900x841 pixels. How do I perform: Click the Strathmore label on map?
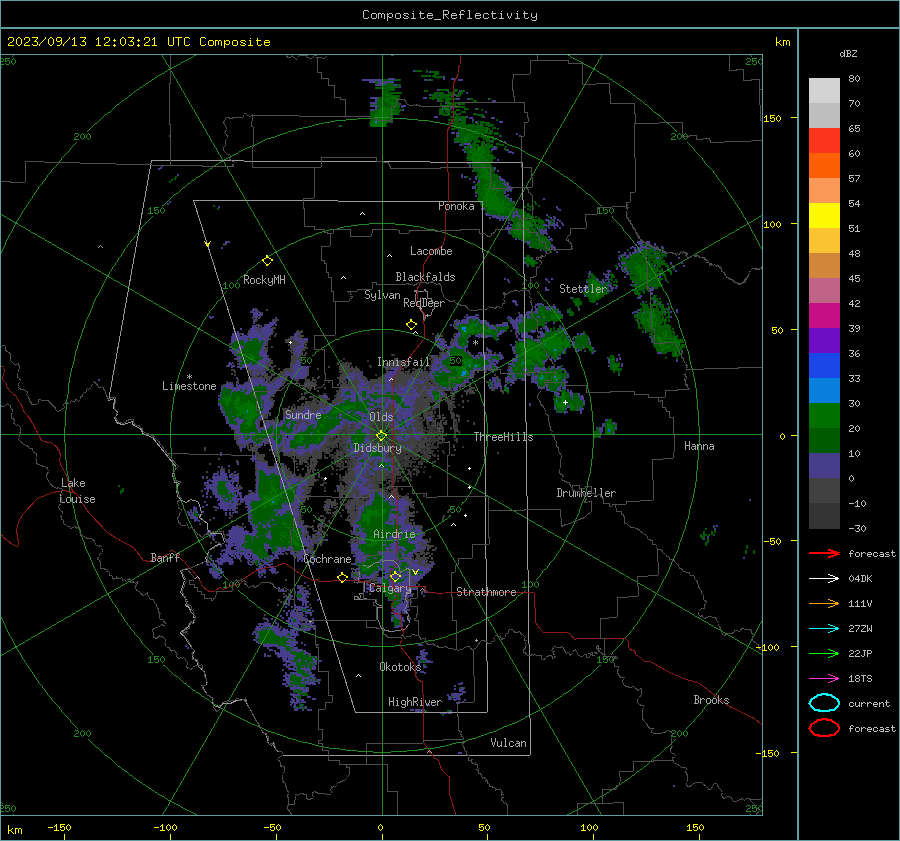point(486,592)
